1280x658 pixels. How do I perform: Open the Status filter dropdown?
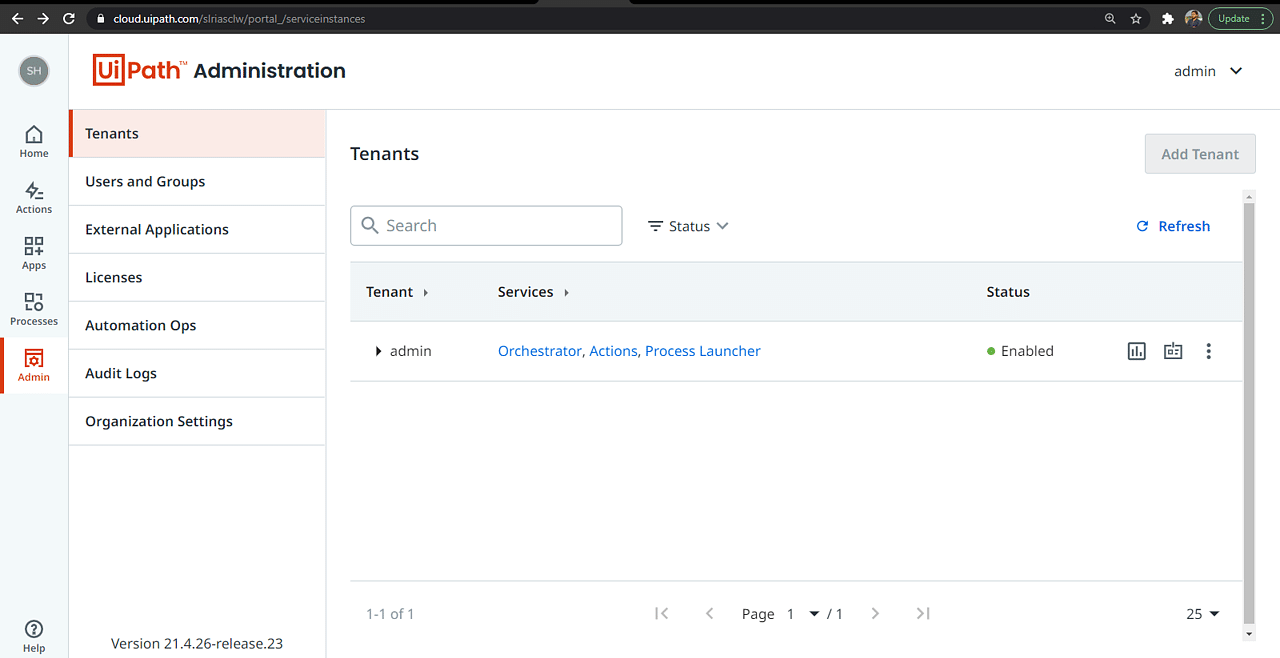tap(688, 226)
